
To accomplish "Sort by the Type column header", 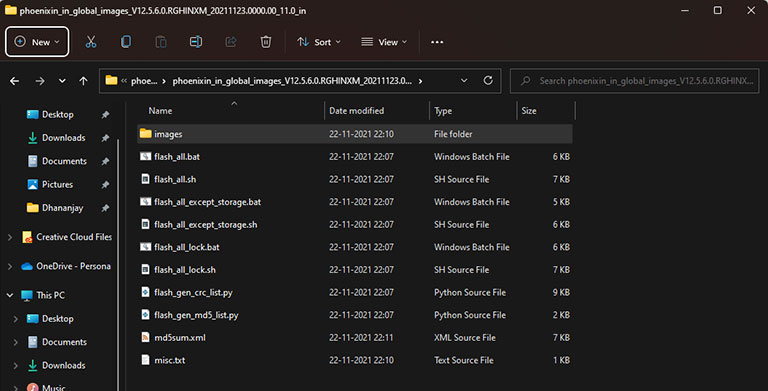I will click(x=473, y=111).
